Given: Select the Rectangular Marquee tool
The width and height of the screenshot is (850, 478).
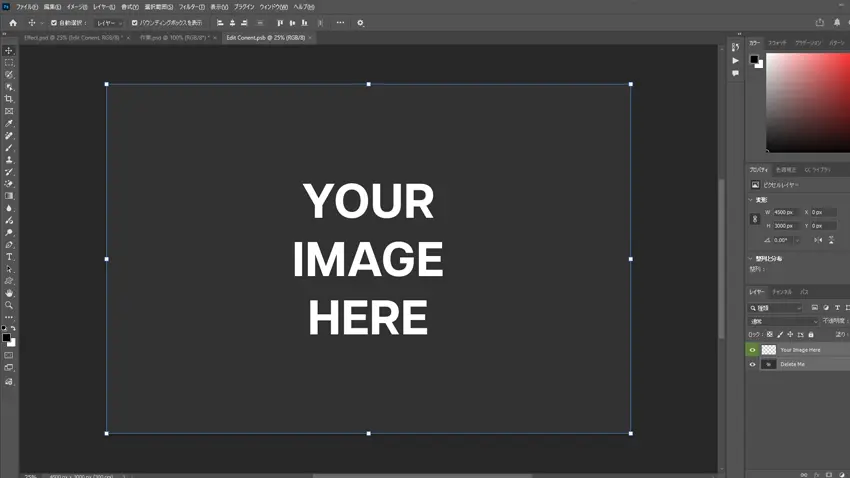Looking at the screenshot, I should coord(9,63).
